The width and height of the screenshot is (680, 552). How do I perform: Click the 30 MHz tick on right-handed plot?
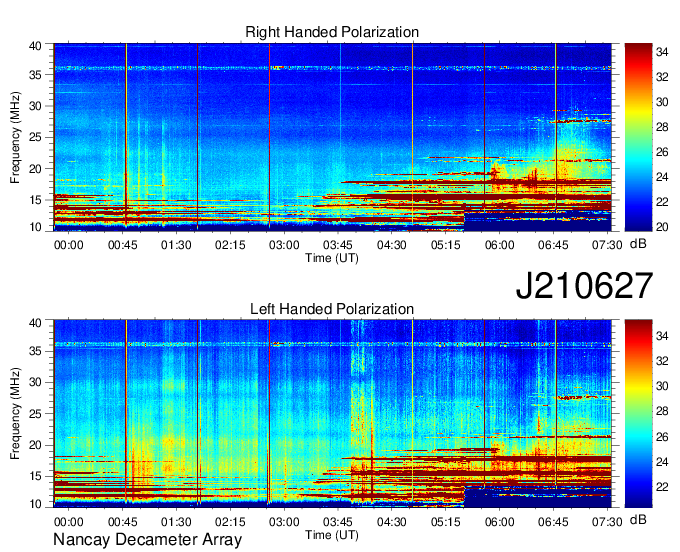point(35,106)
